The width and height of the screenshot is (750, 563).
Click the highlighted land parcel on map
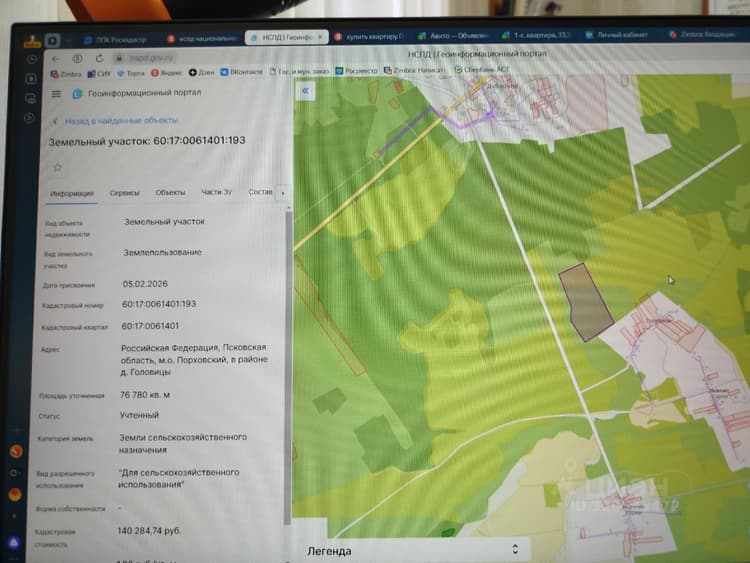pos(585,303)
